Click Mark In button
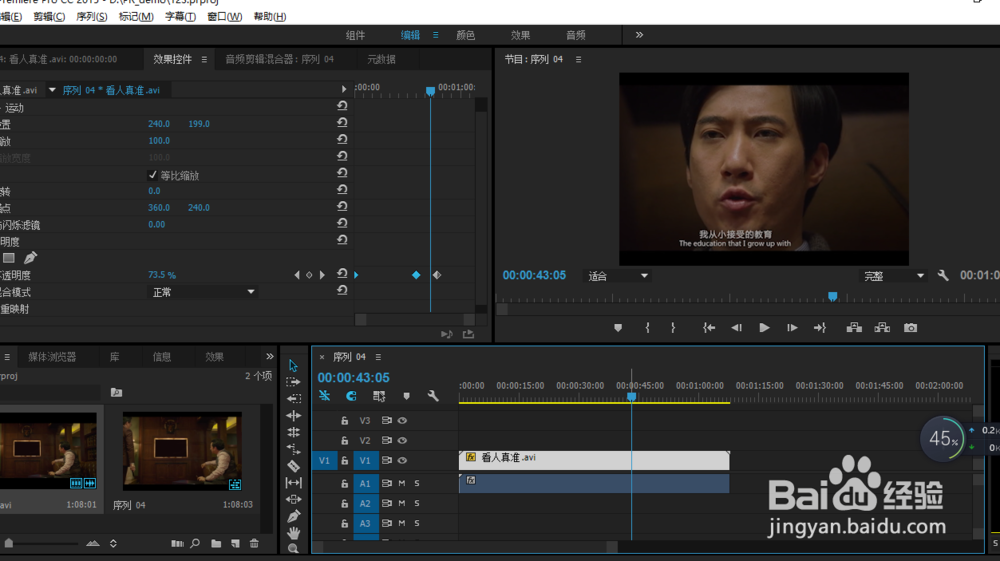Image resolution: width=1000 pixels, height=561 pixels. point(647,328)
